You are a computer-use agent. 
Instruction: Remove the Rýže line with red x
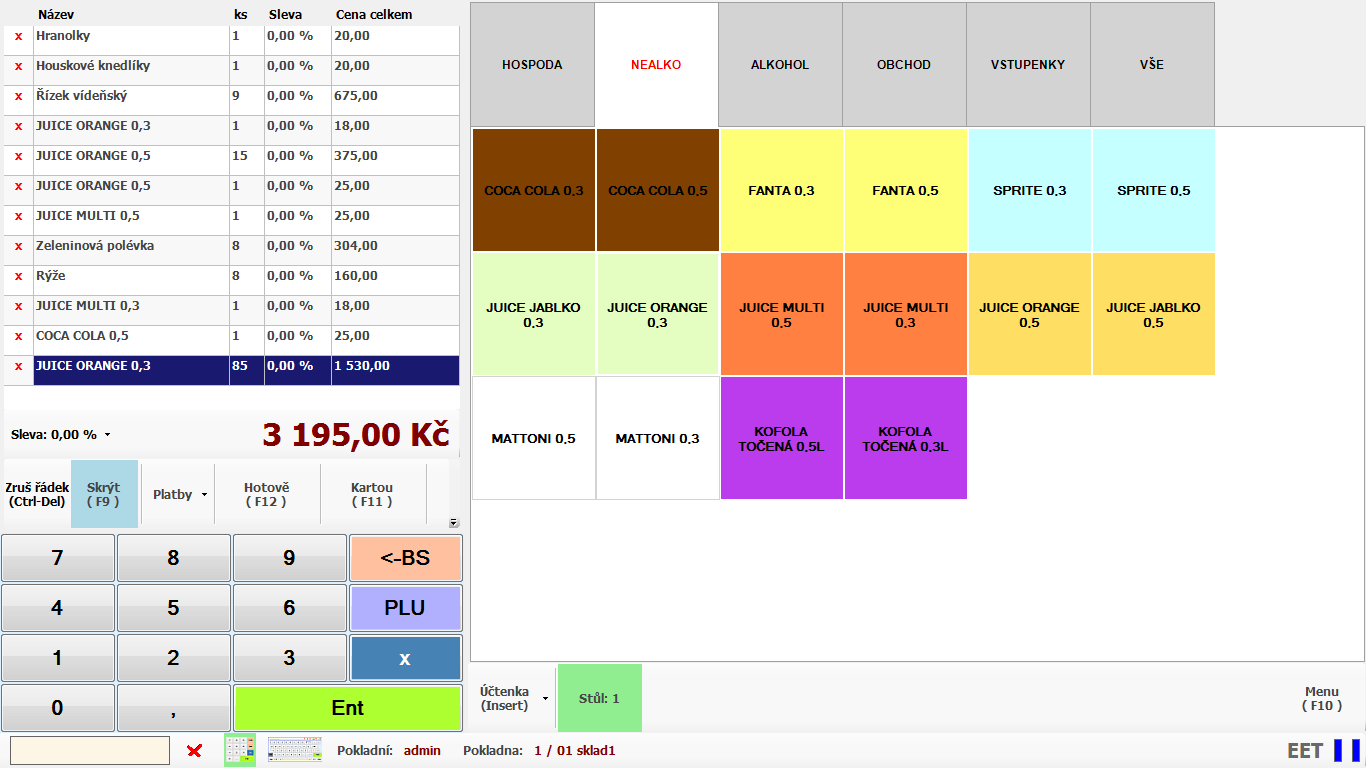pos(18,277)
